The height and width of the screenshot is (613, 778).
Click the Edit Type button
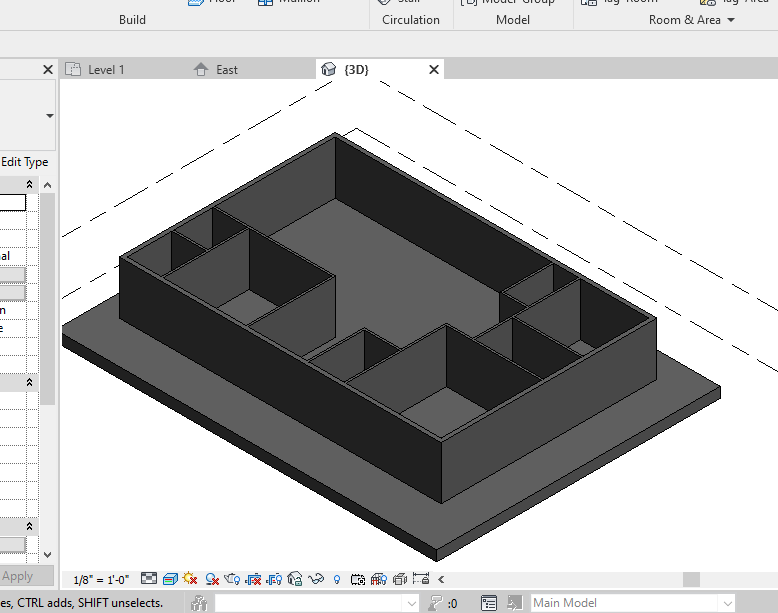click(x=24, y=162)
